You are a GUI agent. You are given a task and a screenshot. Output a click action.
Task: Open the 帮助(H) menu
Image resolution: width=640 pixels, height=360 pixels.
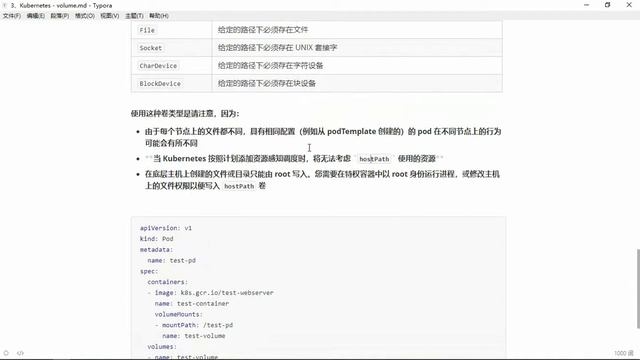(x=158, y=16)
